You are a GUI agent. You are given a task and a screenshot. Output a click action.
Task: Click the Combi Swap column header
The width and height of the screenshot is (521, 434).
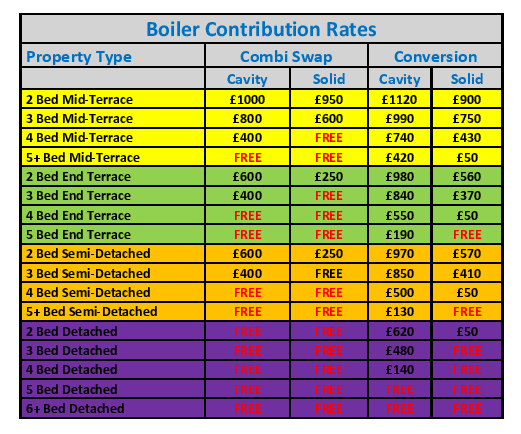click(286, 56)
